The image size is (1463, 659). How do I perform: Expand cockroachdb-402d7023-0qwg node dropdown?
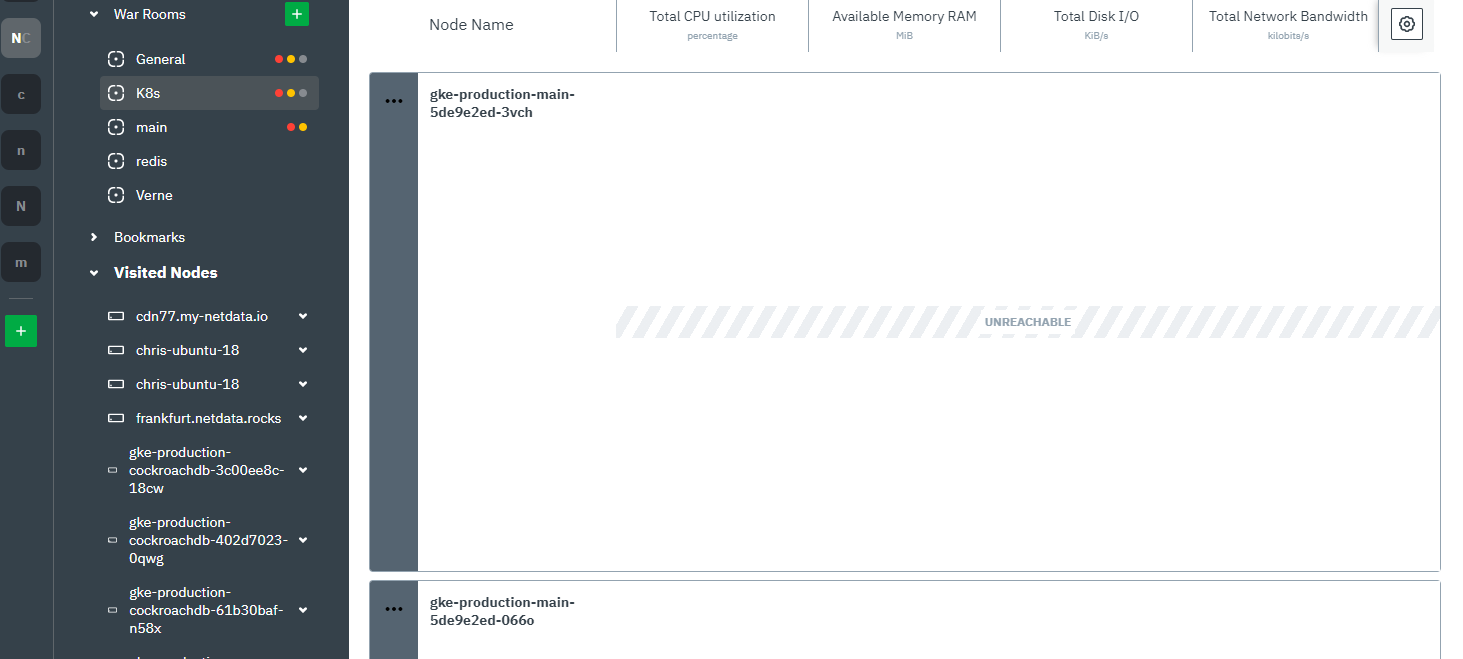(x=303, y=540)
